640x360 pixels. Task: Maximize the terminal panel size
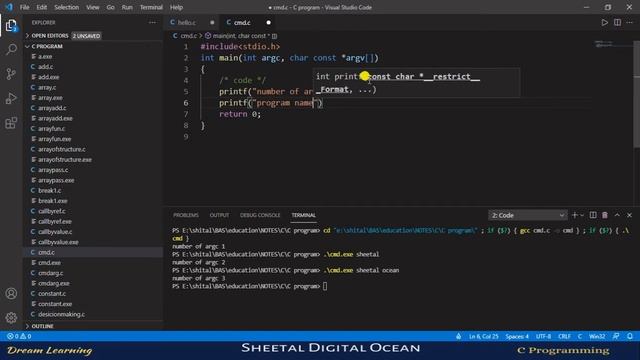point(617,215)
